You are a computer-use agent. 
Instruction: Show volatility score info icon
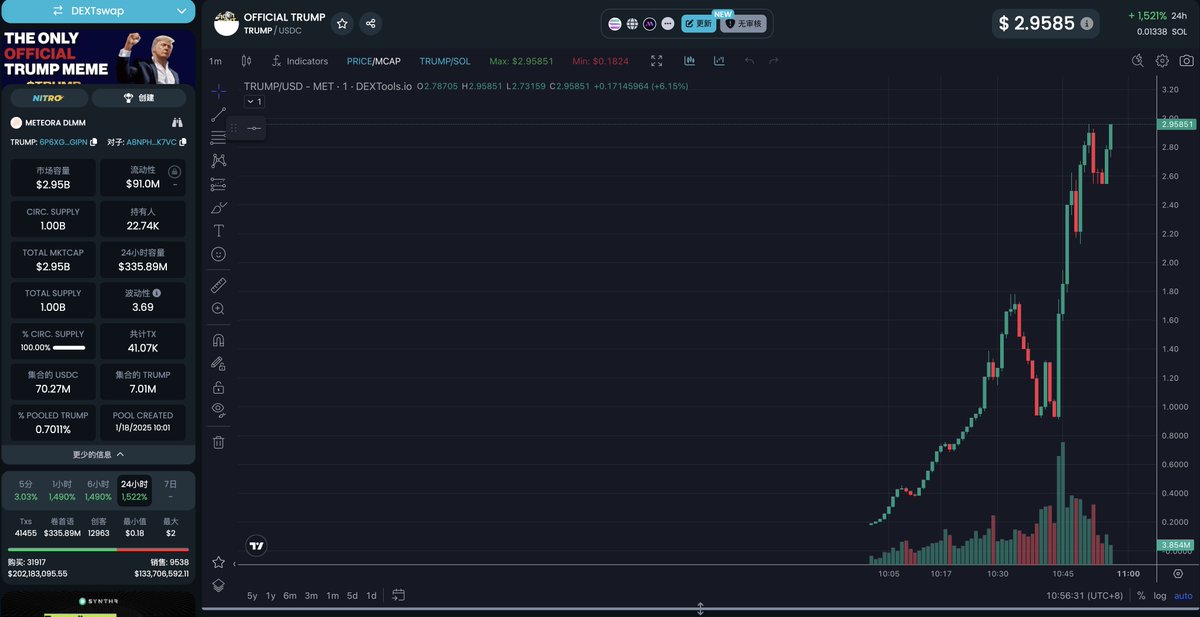pos(156,293)
